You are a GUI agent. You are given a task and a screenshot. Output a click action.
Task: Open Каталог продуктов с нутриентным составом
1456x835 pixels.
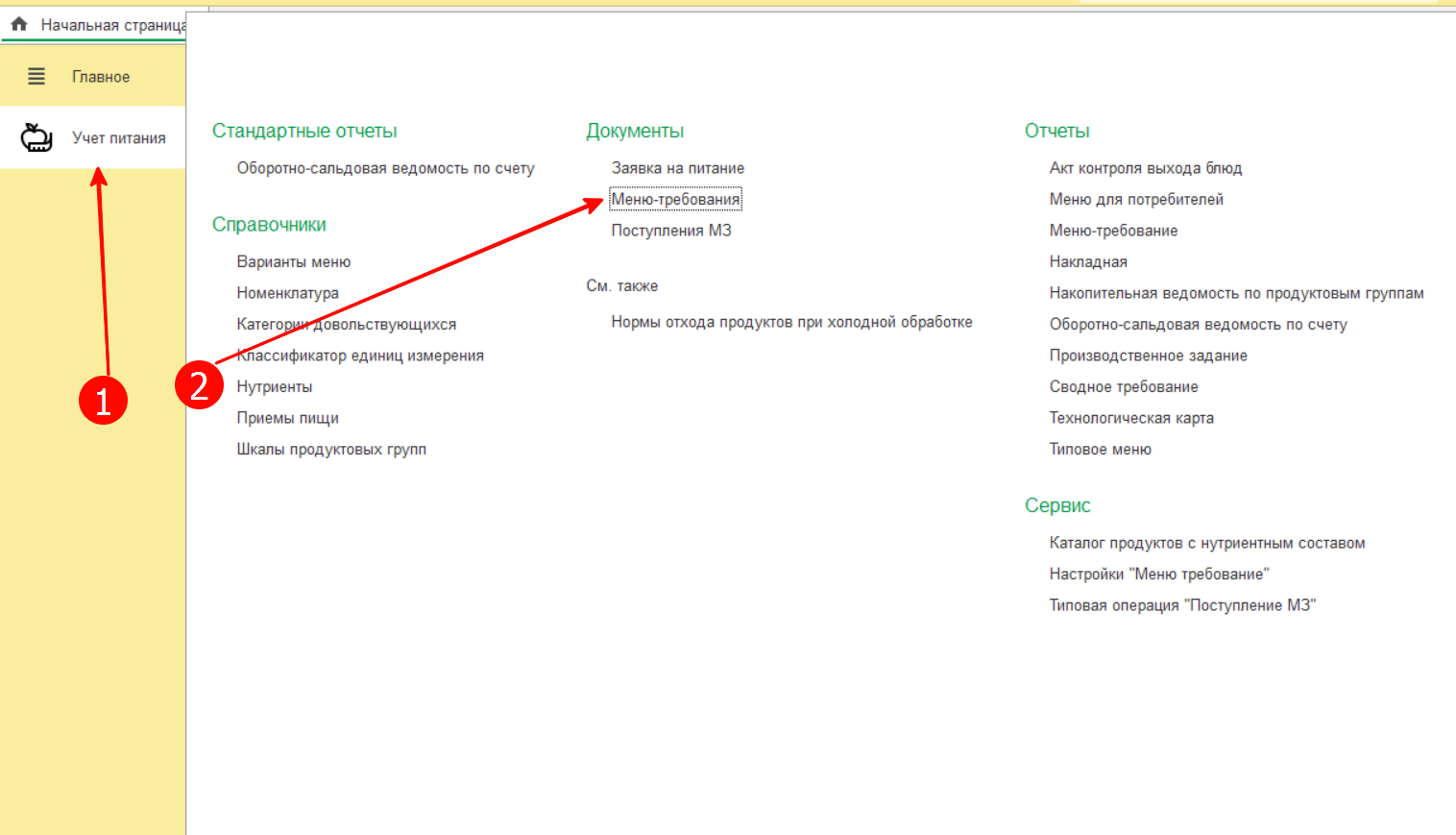pyautogui.click(x=1207, y=543)
